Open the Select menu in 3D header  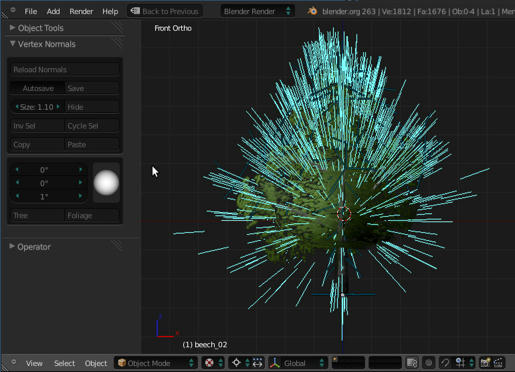(64, 363)
